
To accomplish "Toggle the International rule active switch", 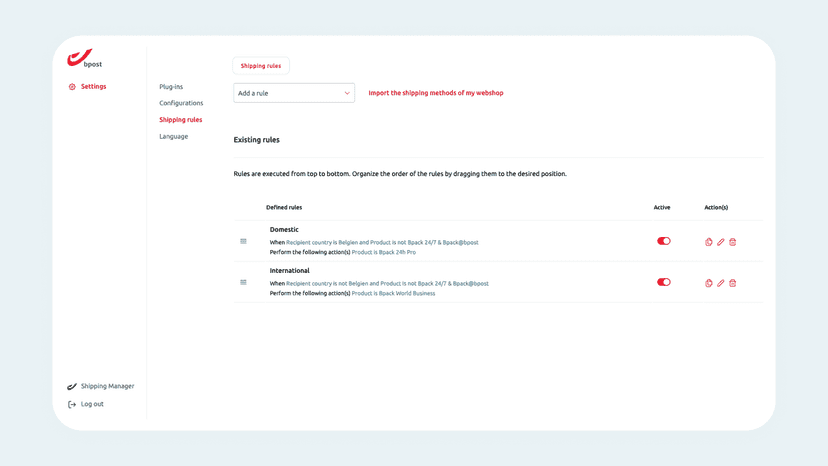I will click(x=664, y=282).
